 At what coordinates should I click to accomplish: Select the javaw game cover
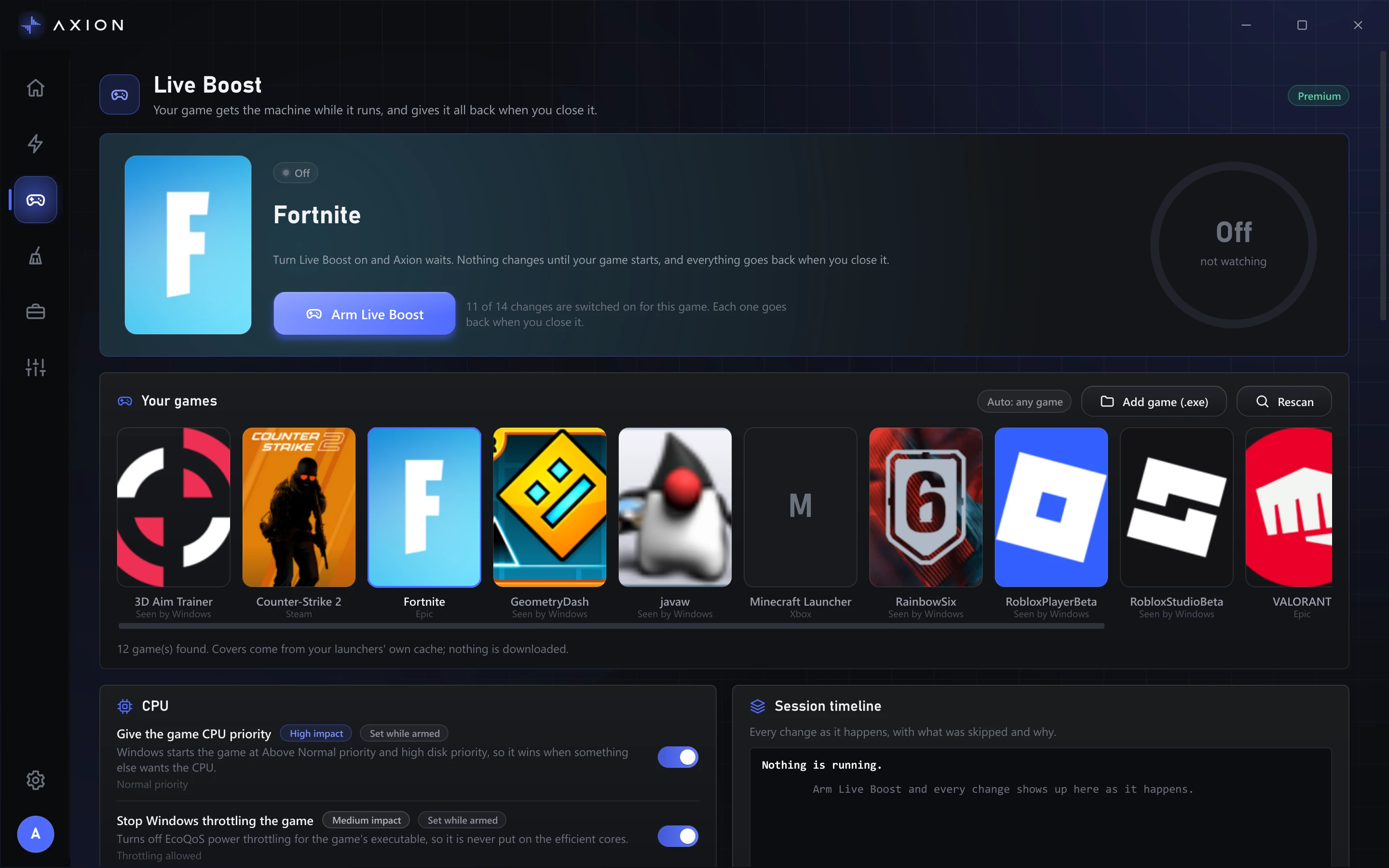click(675, 507)
